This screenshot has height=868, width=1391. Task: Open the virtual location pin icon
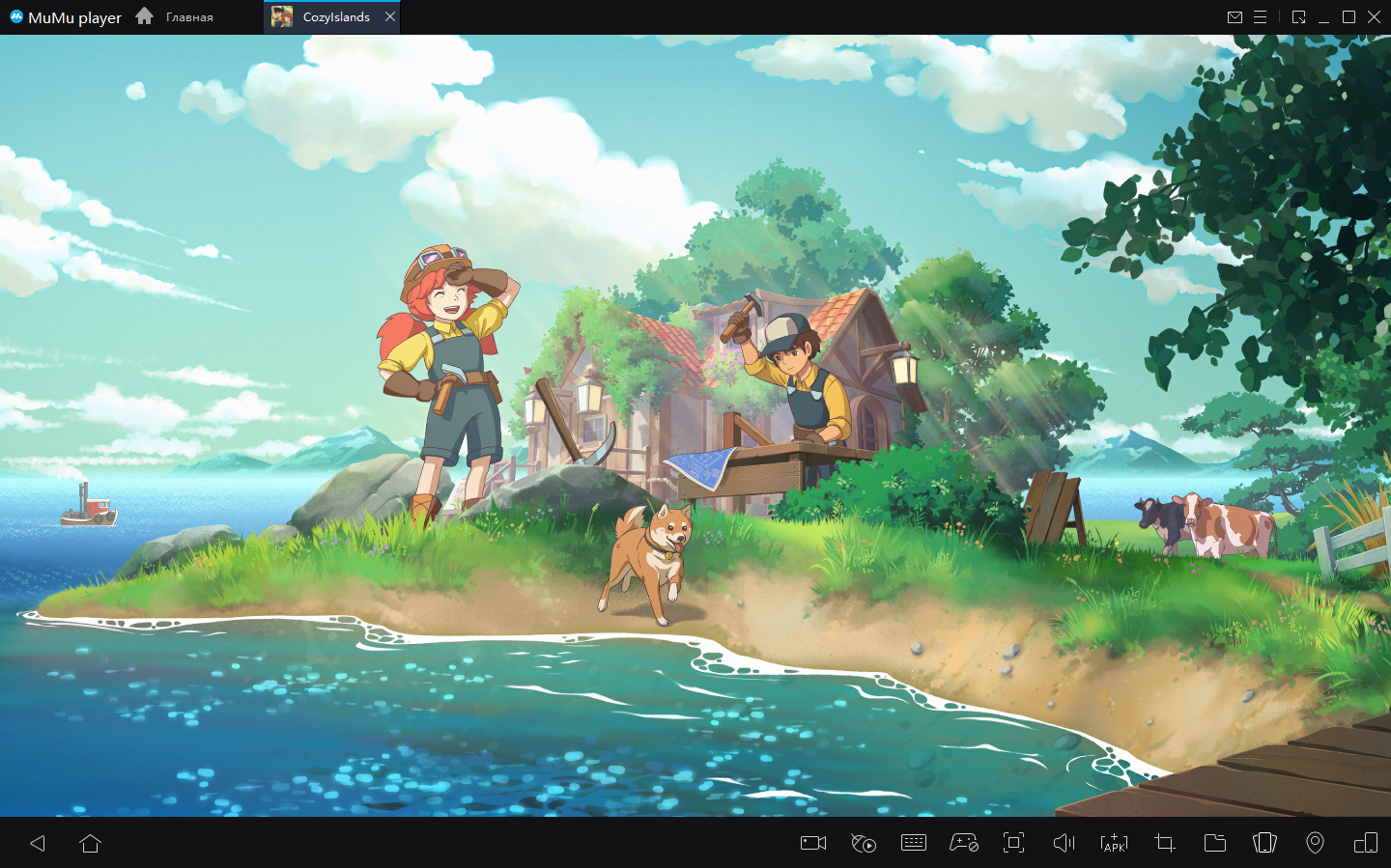click(x=1315, y=843)
